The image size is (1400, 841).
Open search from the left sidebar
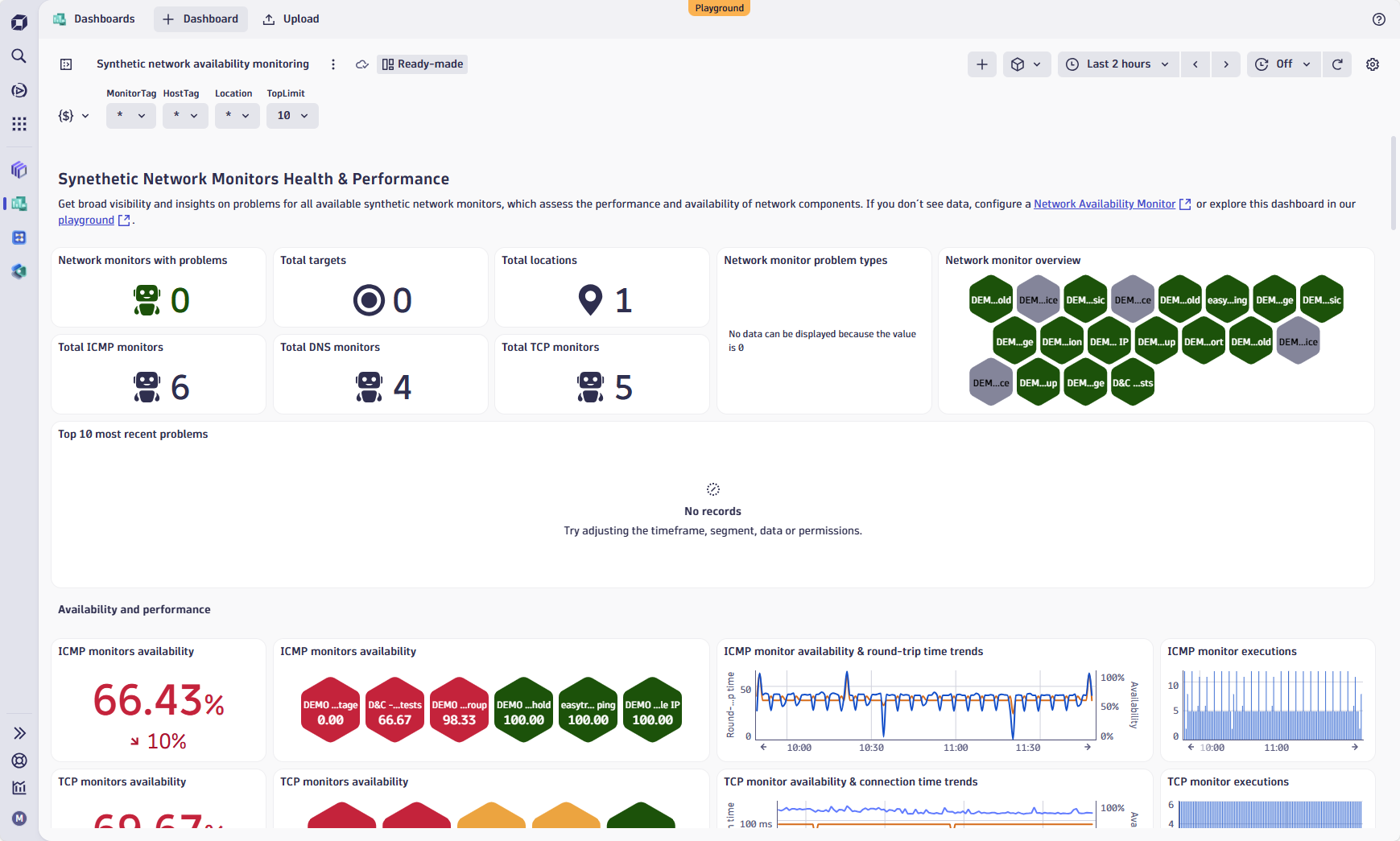pos(19,56)
